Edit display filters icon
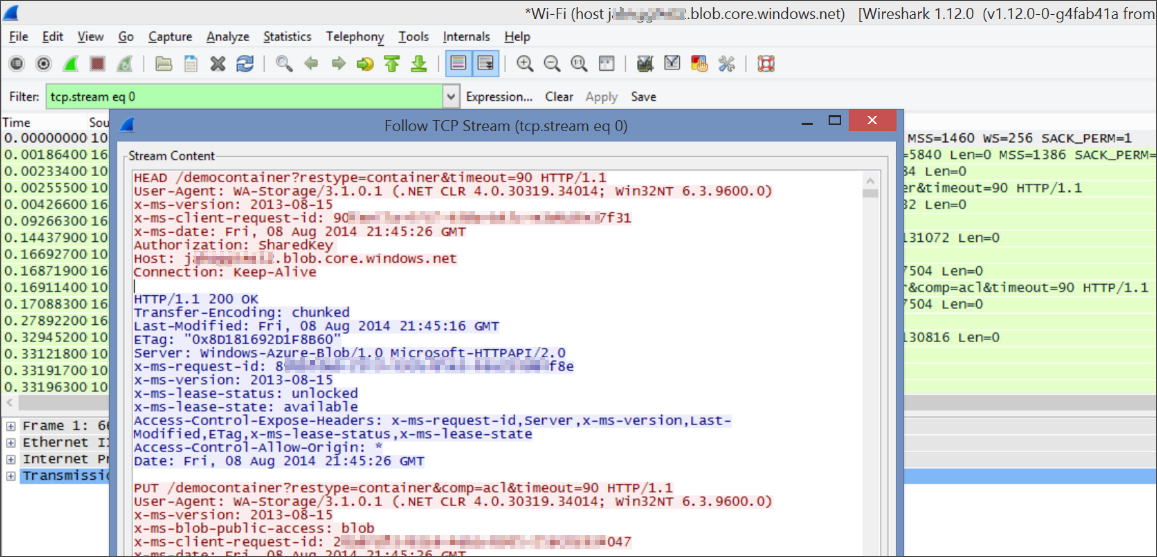 pos(672,64)
